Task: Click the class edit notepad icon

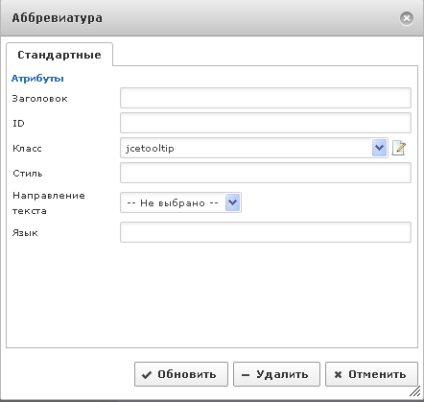Action: [399, 148]
